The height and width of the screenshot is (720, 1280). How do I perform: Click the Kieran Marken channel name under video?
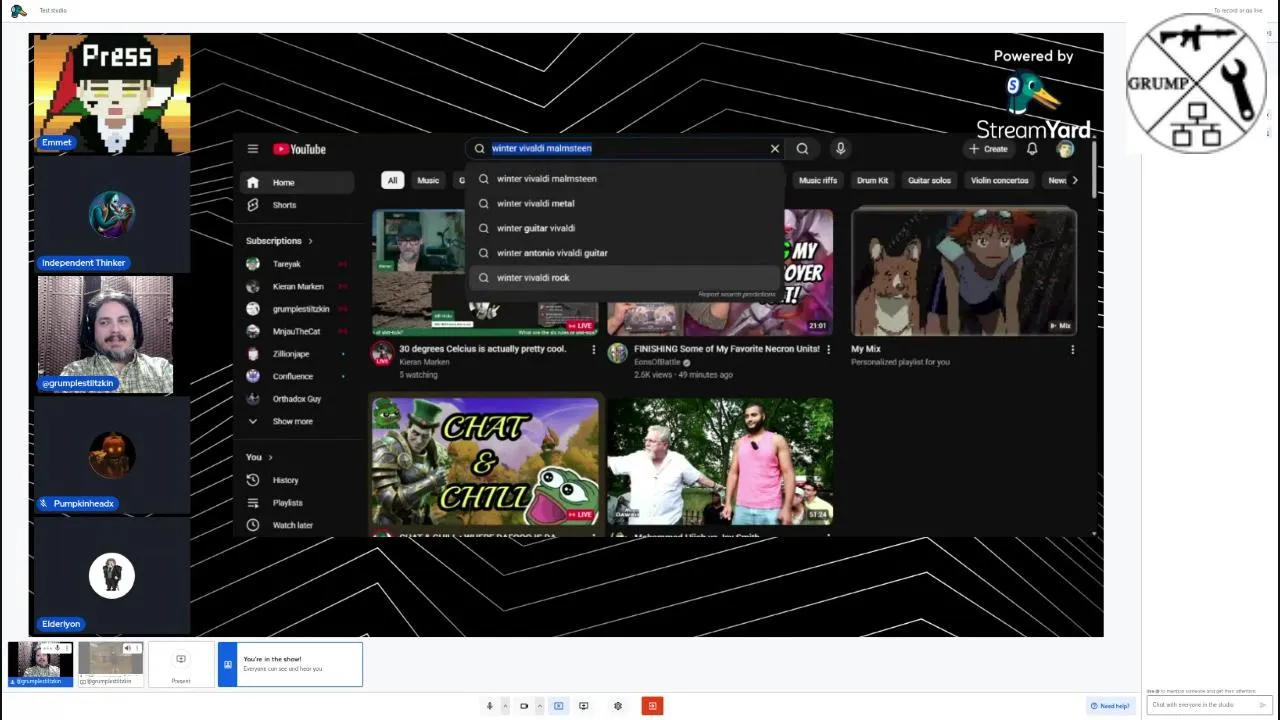point(424,362)
